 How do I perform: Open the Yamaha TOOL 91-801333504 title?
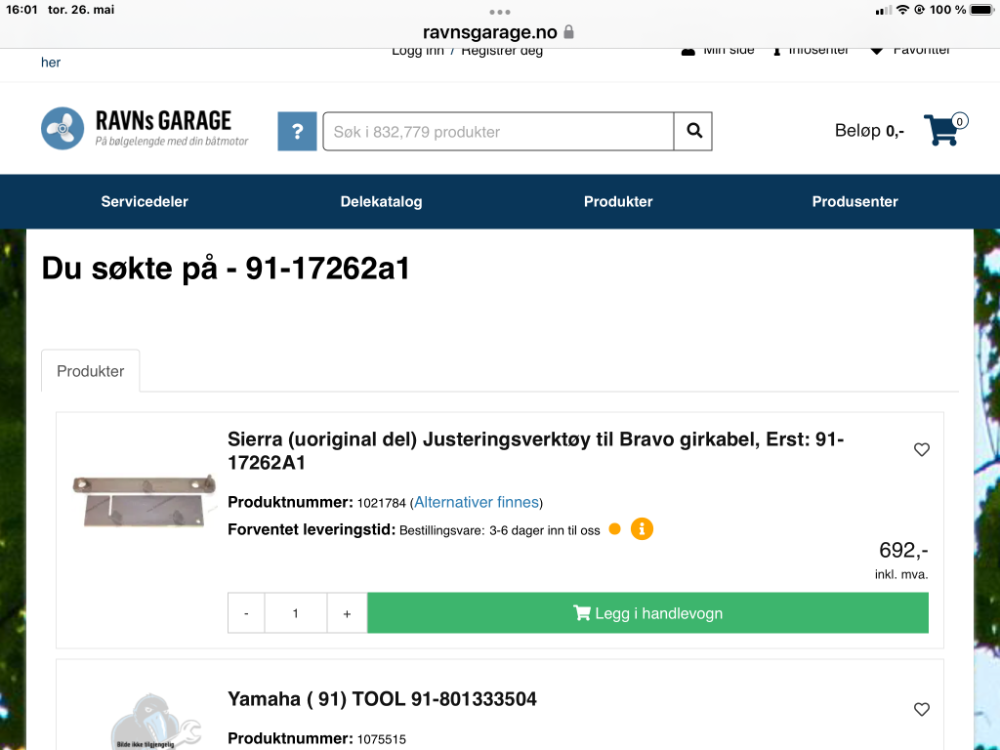pyautogui.click(x=382, y=699)
